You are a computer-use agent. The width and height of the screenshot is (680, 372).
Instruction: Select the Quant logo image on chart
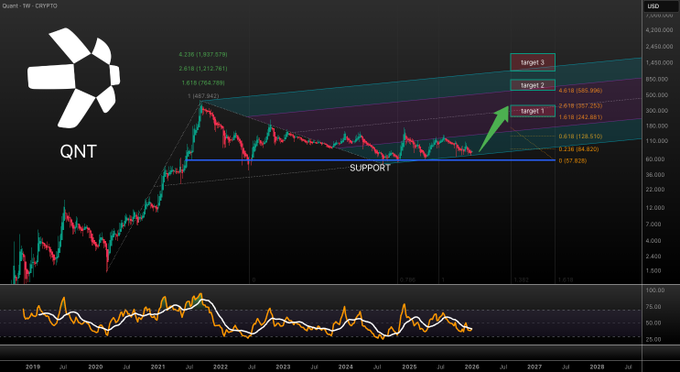coord(74,78)
